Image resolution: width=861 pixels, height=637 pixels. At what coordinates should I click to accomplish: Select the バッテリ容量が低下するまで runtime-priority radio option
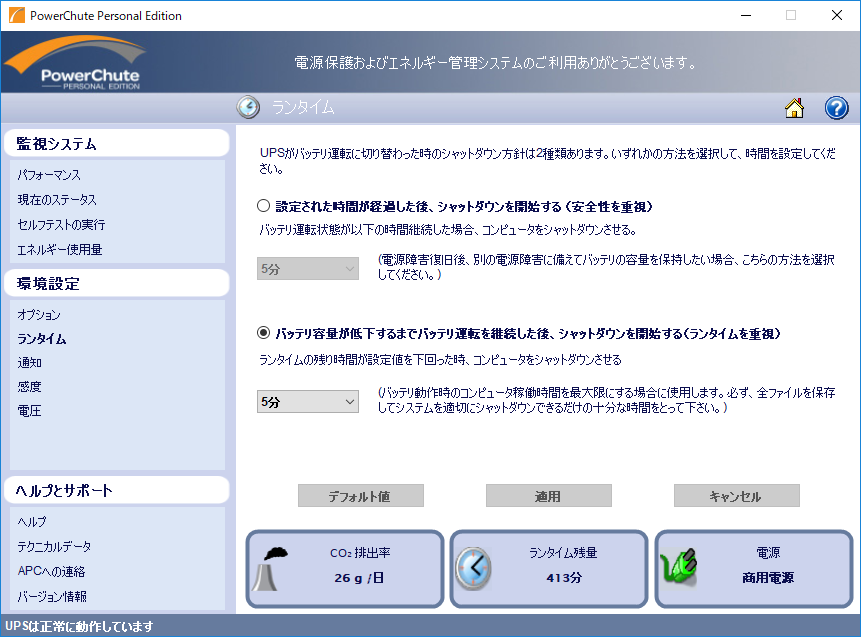point(264,333)
